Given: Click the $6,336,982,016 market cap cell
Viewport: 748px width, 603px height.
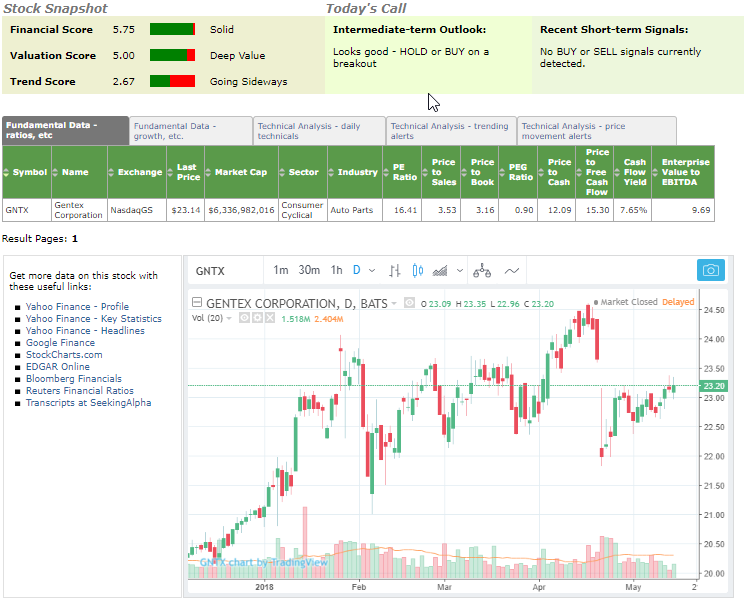Looking at the screenshot, I should (241, 210).
